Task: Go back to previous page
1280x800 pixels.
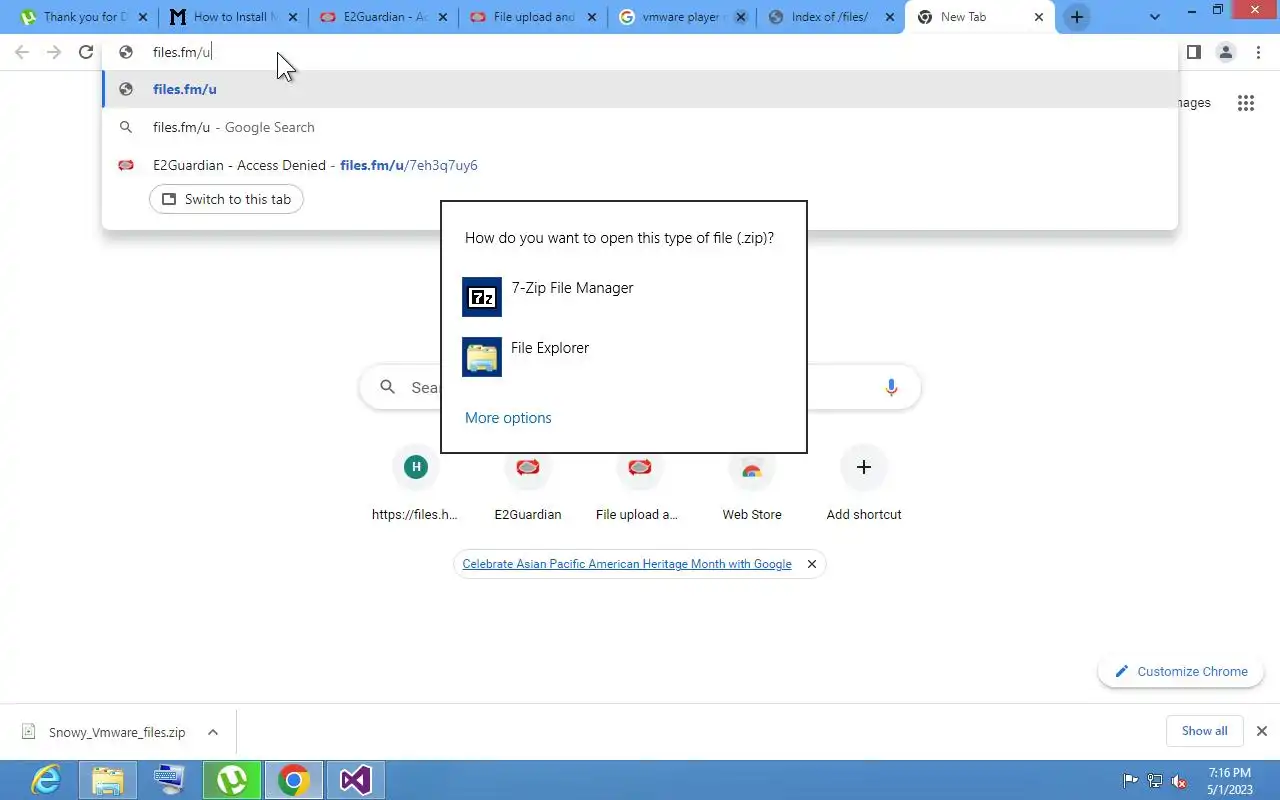Action: click(22, 52)
